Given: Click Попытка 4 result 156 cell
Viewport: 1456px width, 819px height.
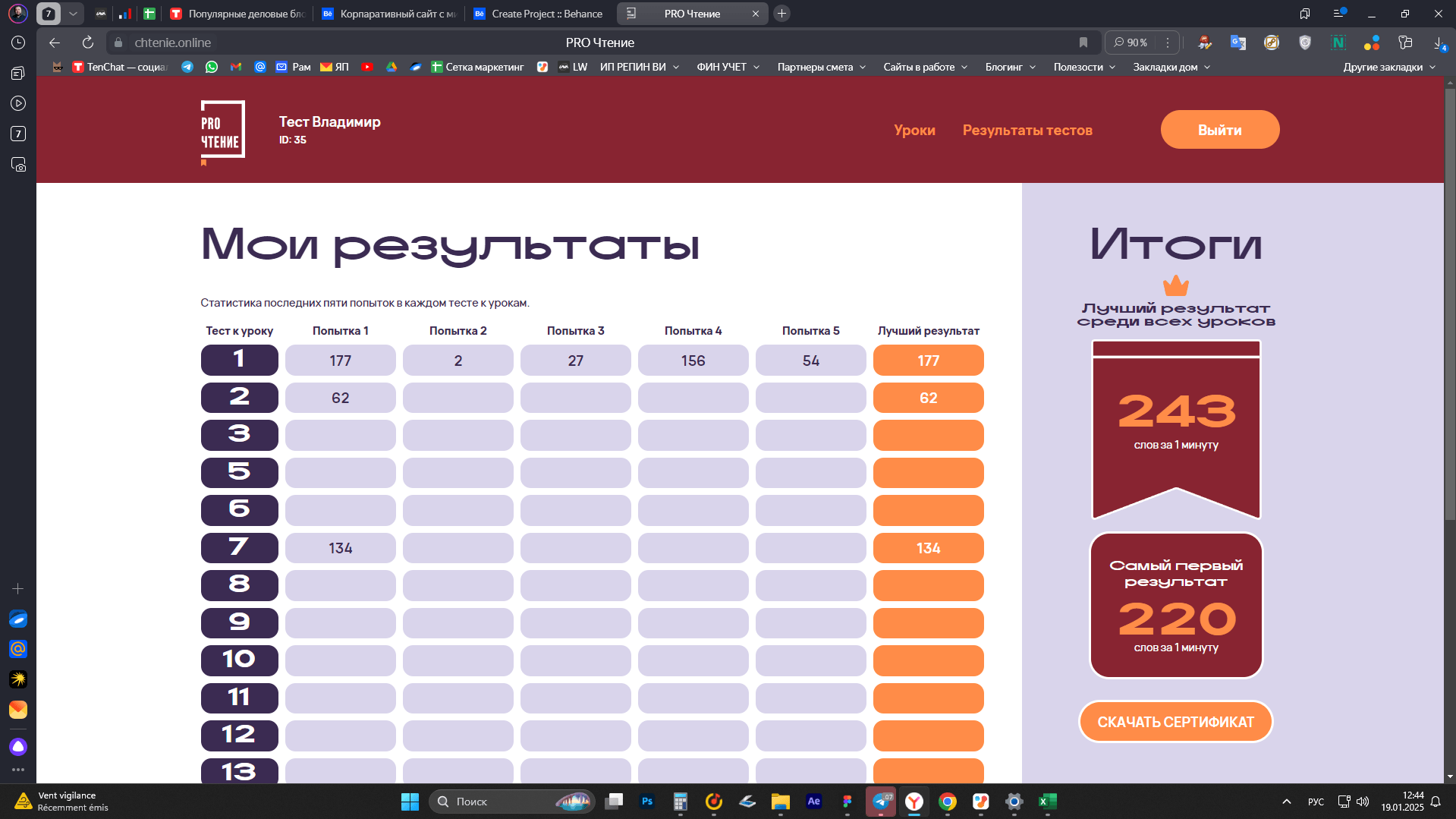Looking at the screenshot, I should pyautogui.click(x=693, y=360).
